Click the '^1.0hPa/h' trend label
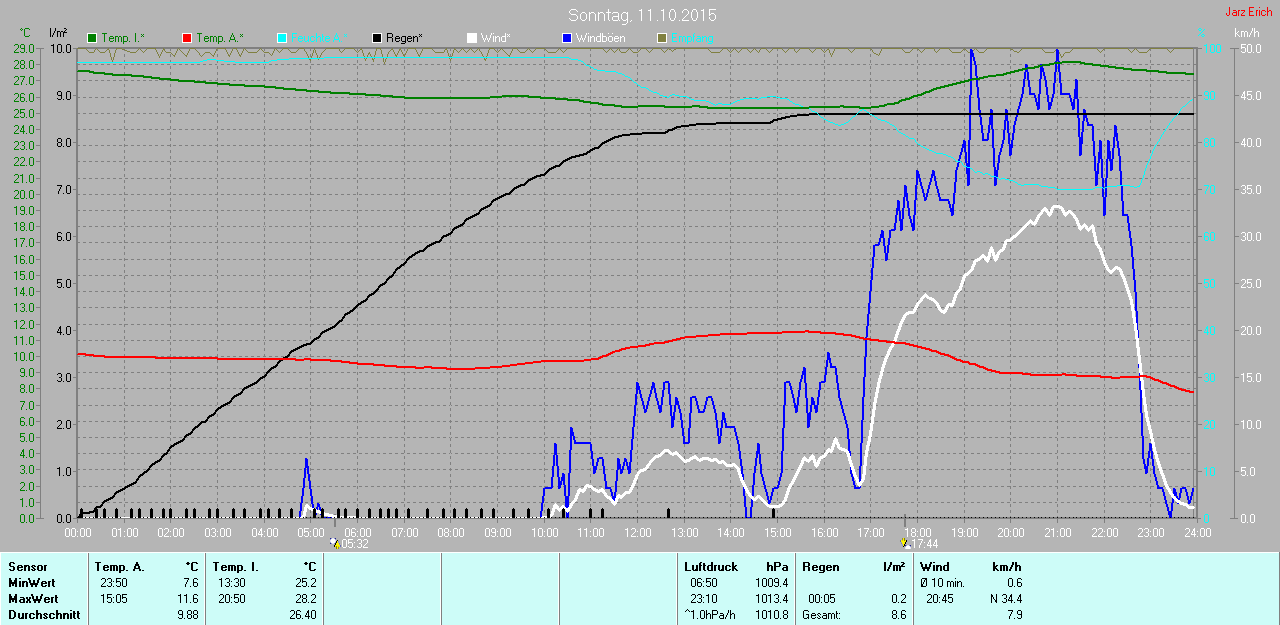 (x=710, y=615)
